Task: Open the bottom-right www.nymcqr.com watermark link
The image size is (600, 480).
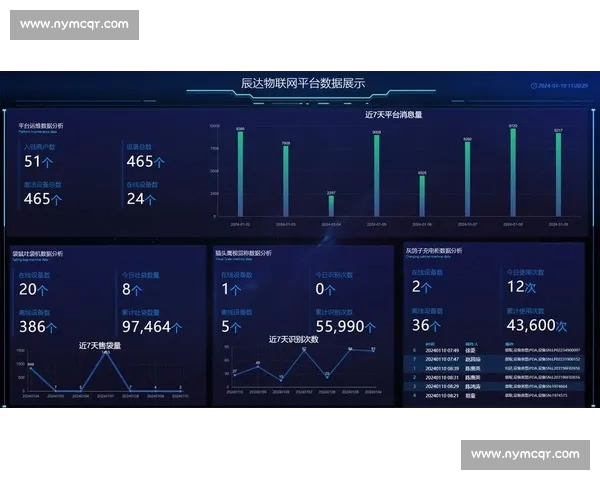Action: pyautogui.click(x=525, y=454)
